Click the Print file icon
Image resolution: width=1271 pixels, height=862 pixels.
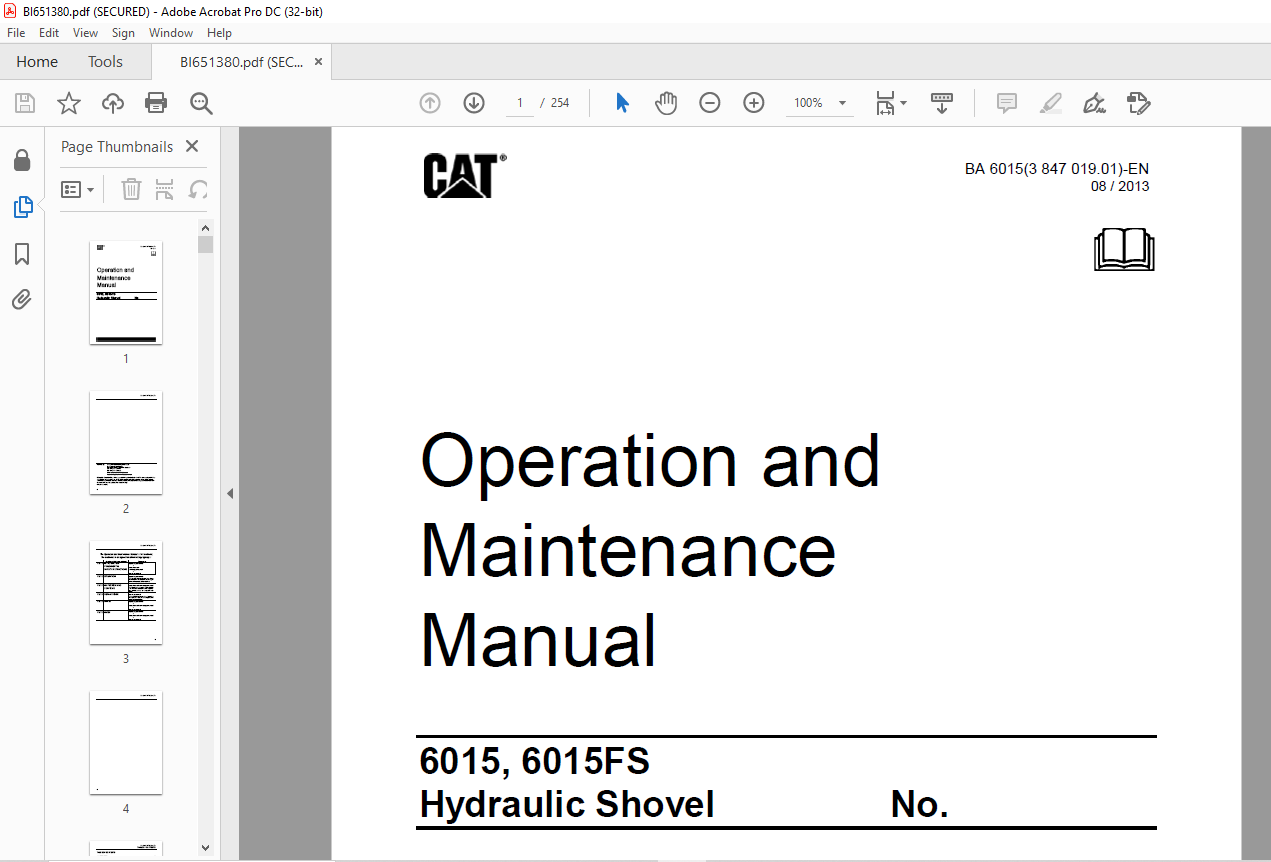click(x=155, y=103)
